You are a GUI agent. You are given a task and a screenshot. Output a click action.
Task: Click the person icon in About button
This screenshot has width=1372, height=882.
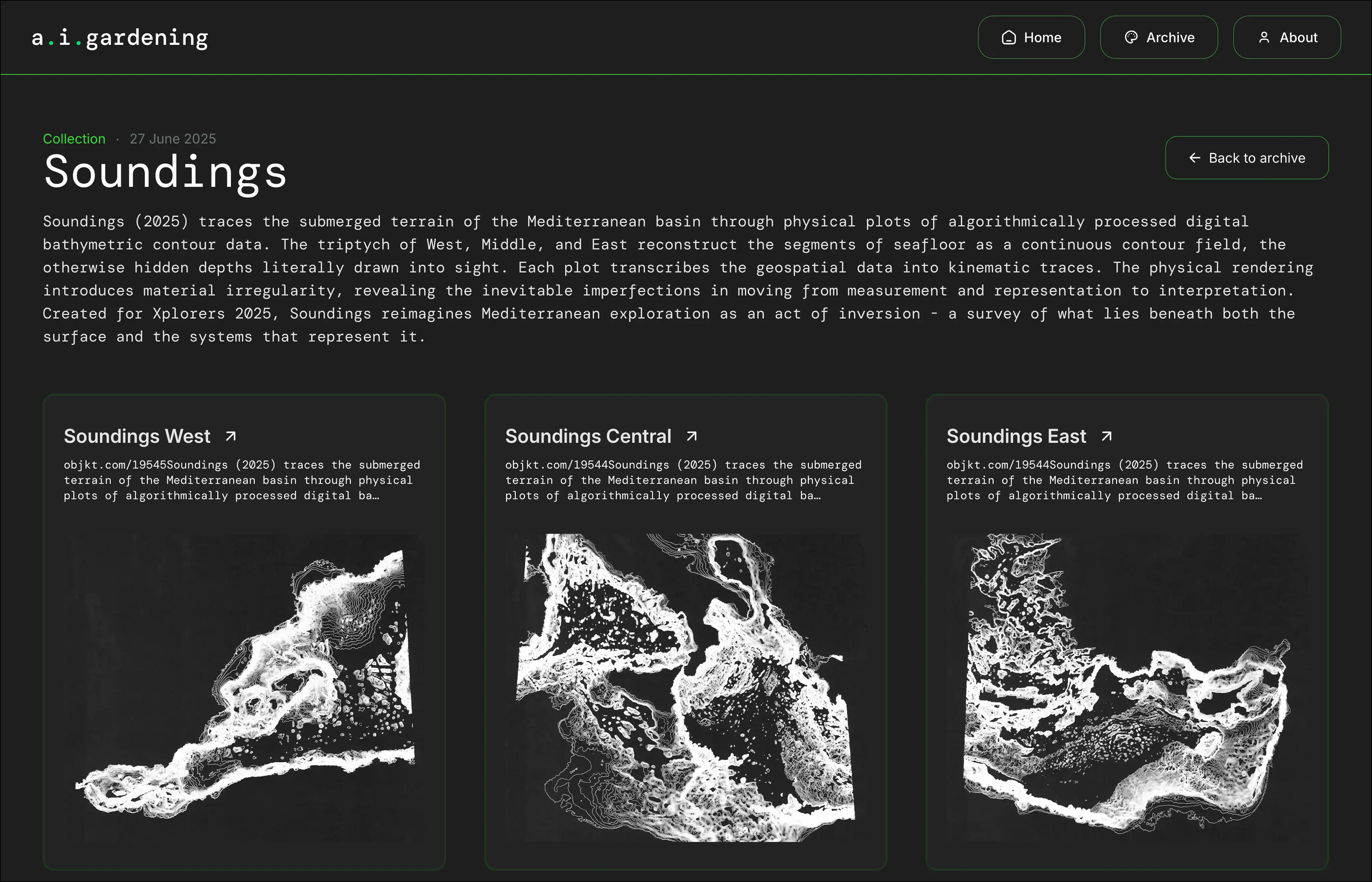[1264, 38]
